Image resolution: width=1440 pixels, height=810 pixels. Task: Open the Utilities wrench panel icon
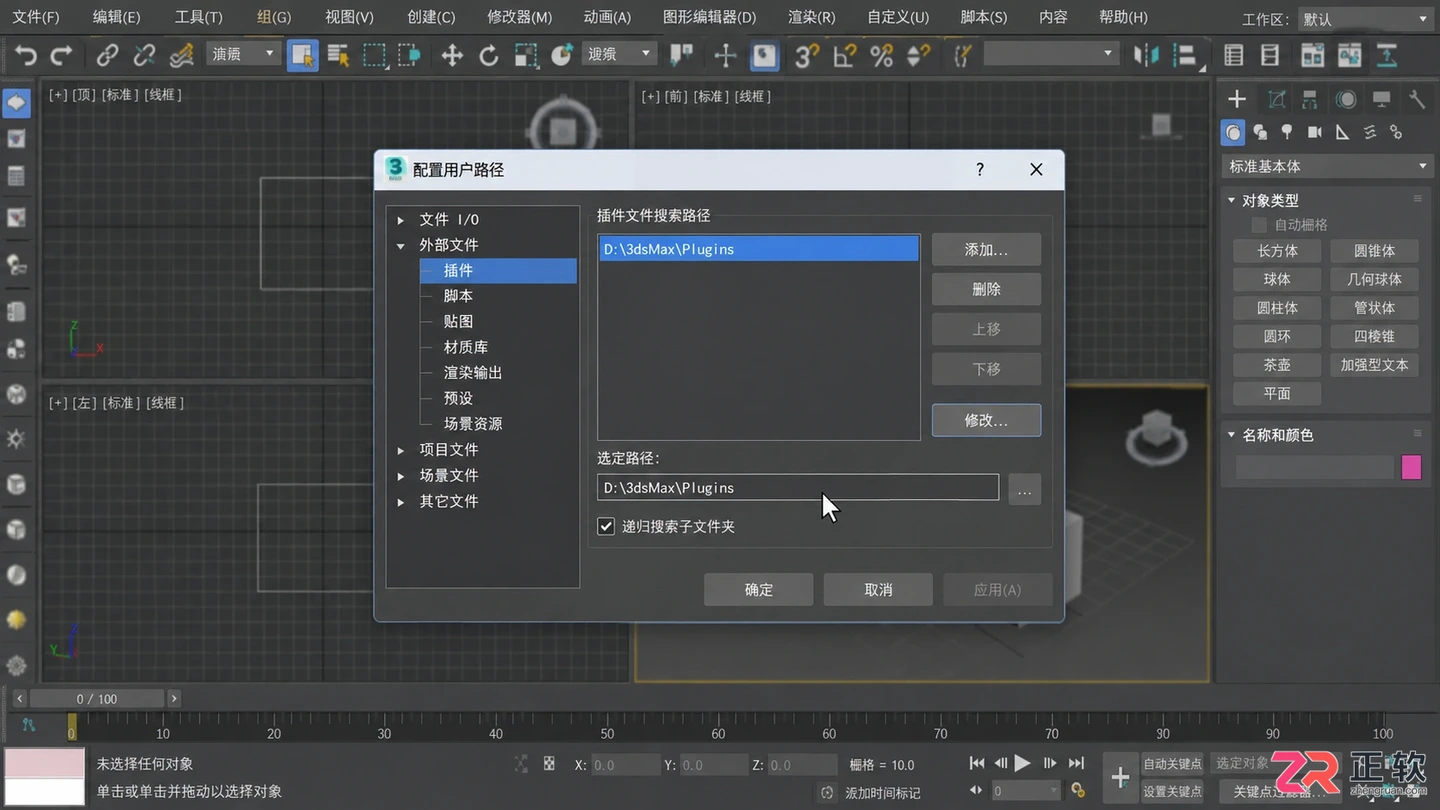1417,99
